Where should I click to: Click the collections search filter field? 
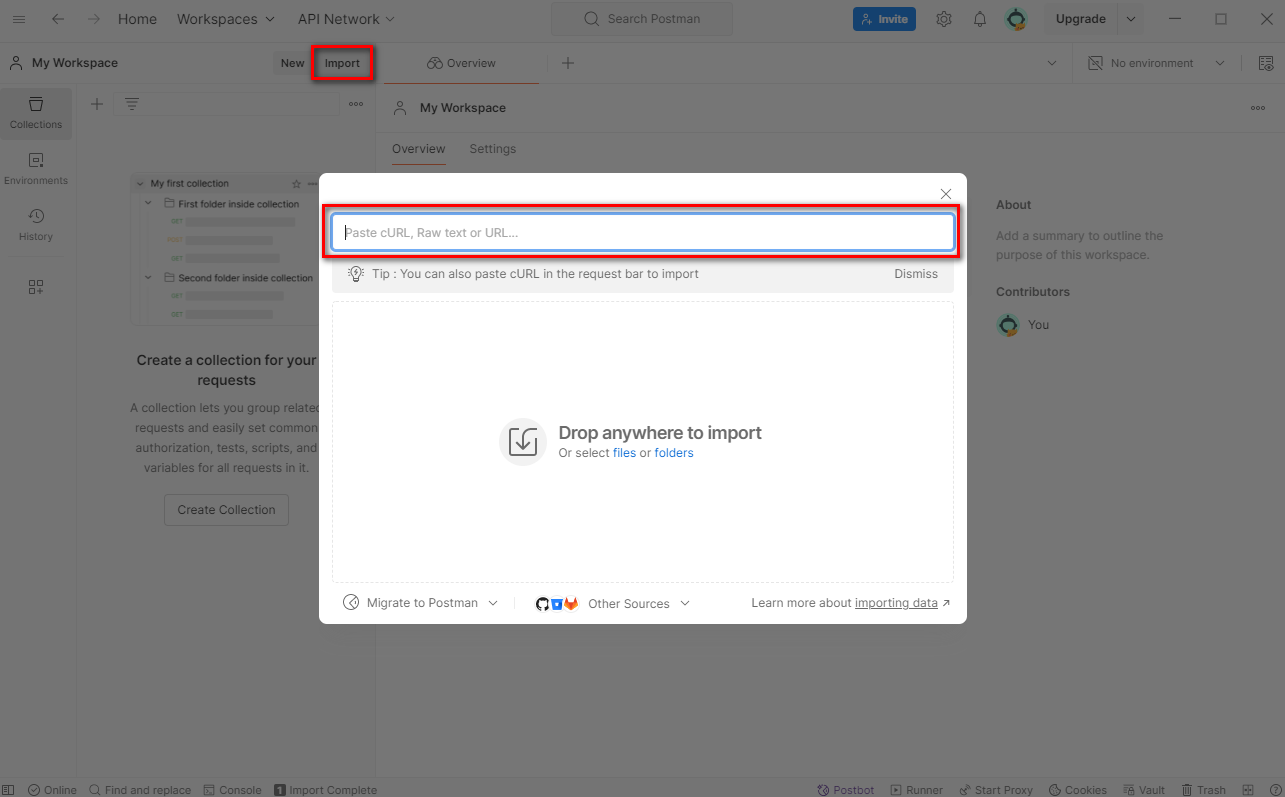coord(226,104)
